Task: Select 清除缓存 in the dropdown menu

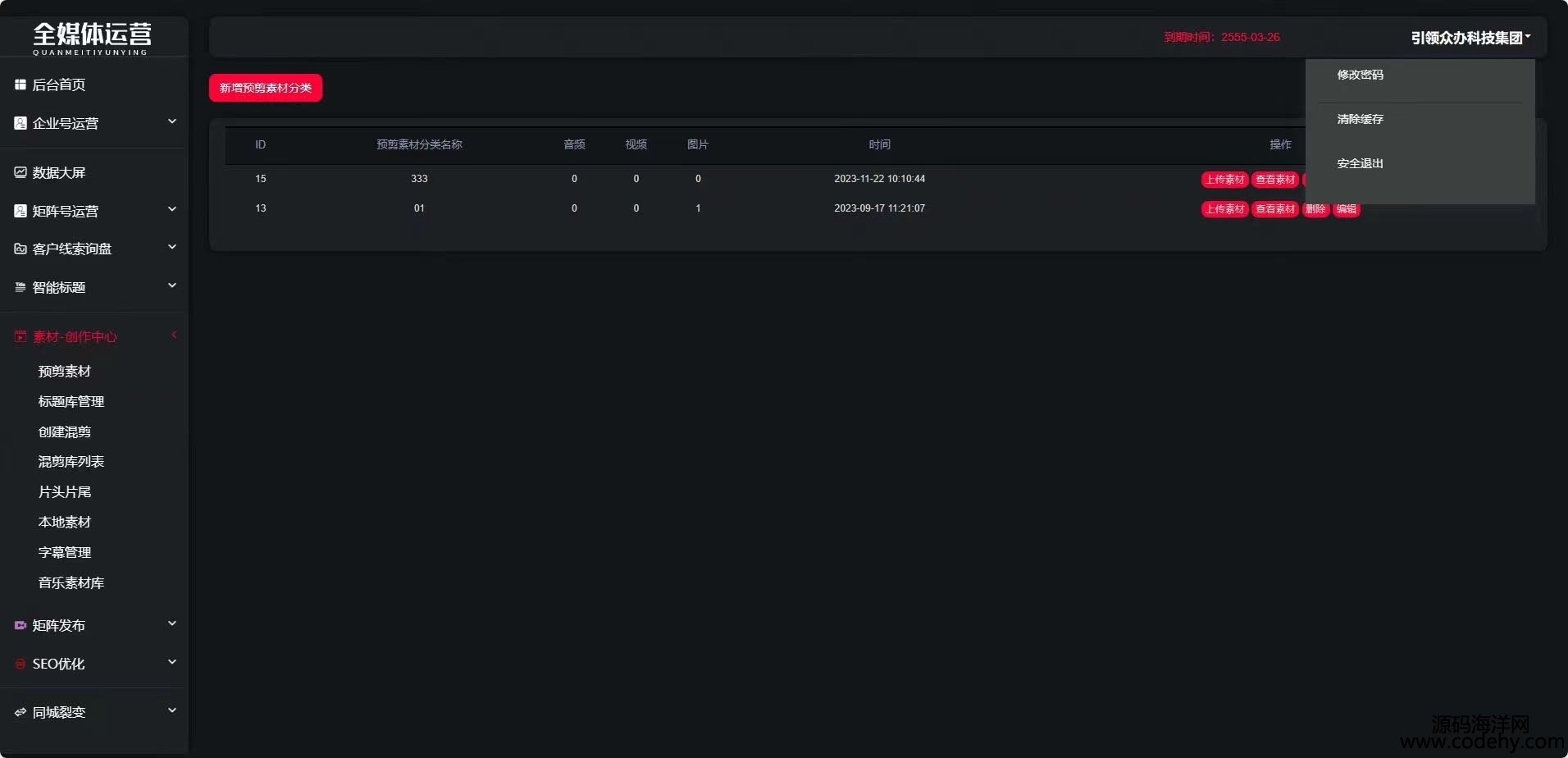Action: [1360, 119]
